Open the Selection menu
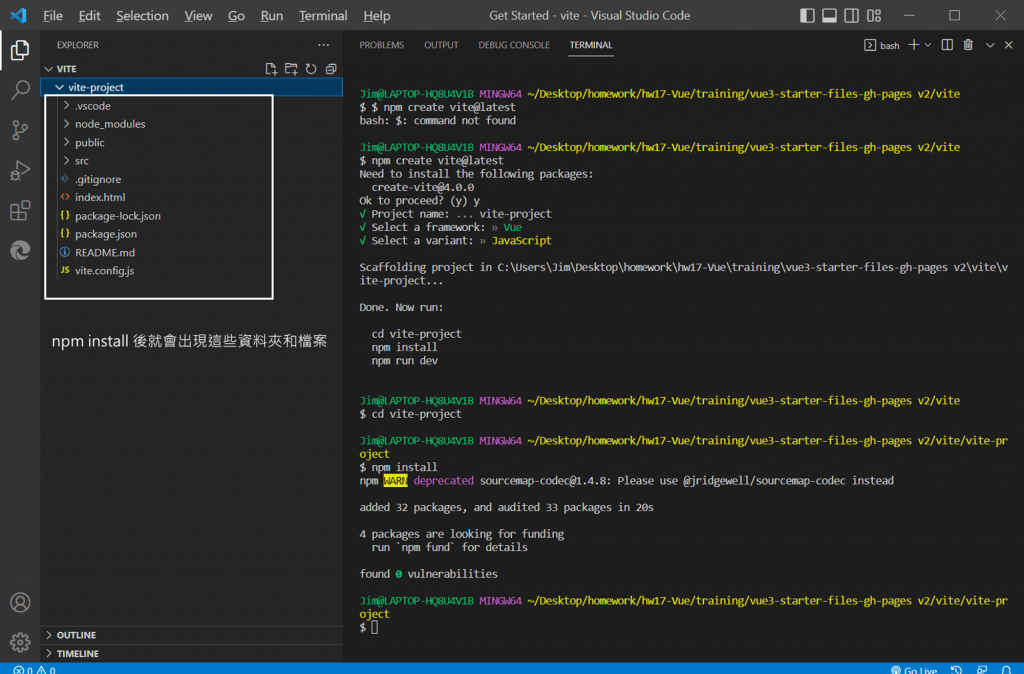Screen dimensions: 1024x674 click(142, 15)
